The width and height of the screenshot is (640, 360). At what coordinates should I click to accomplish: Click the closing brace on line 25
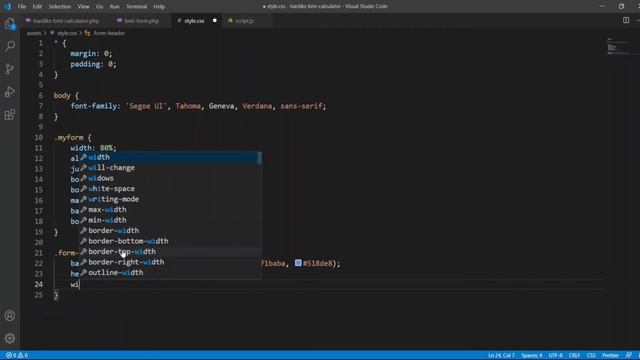coord(56,295)
